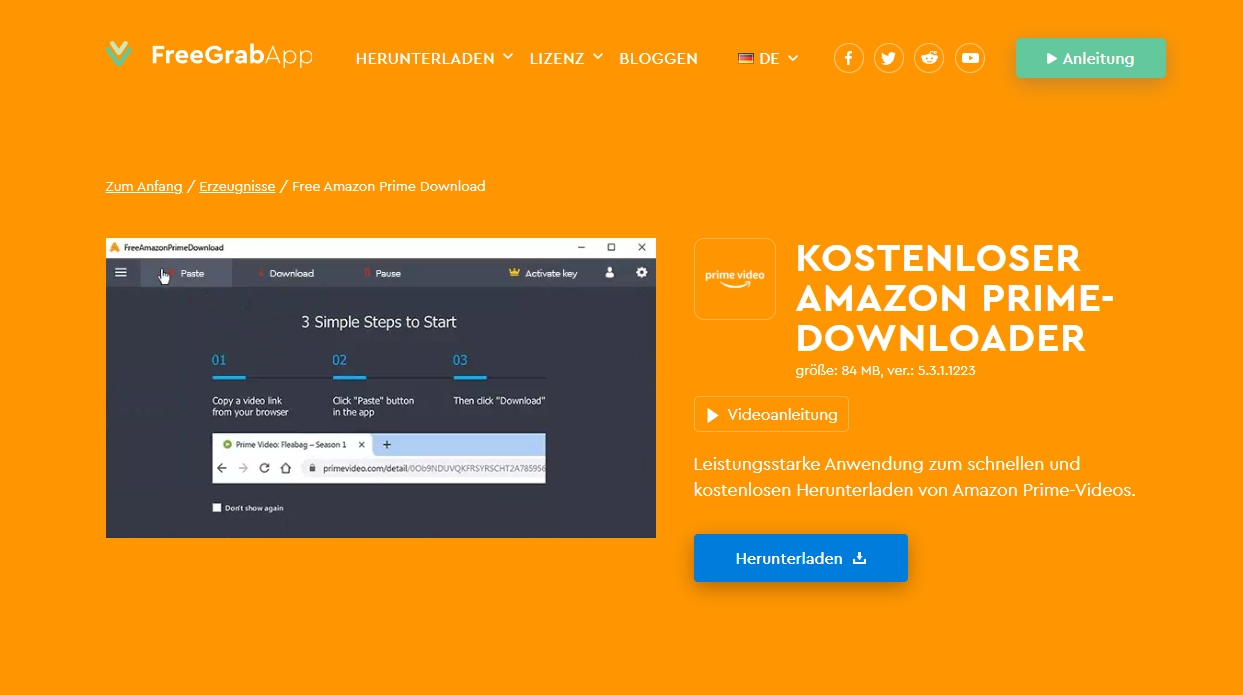
Task: Open the DE language selector
Action: (x=768, y=58)
